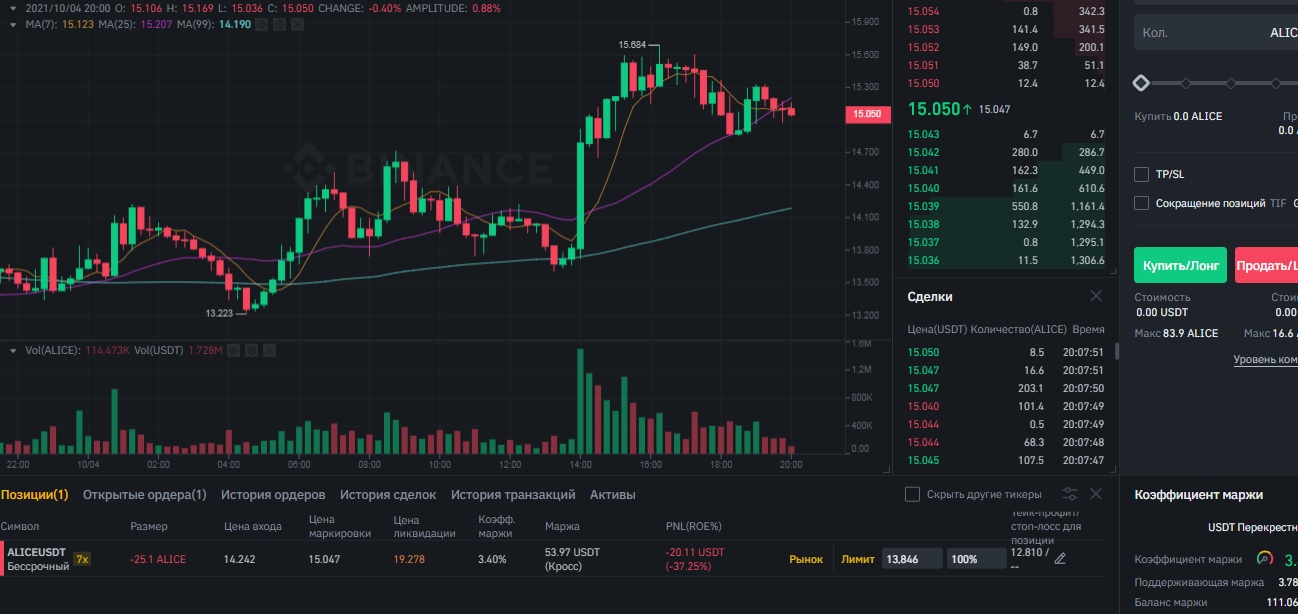Toggle visibility of the Vol(ALICE) indicator

[x=233, y=351]
